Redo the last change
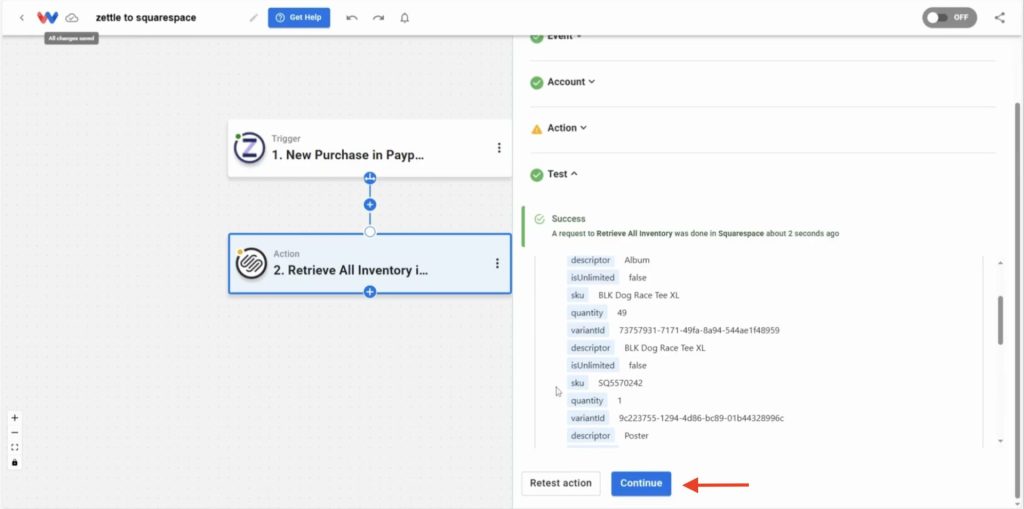1024x509 pixels. tap(378, 18)
